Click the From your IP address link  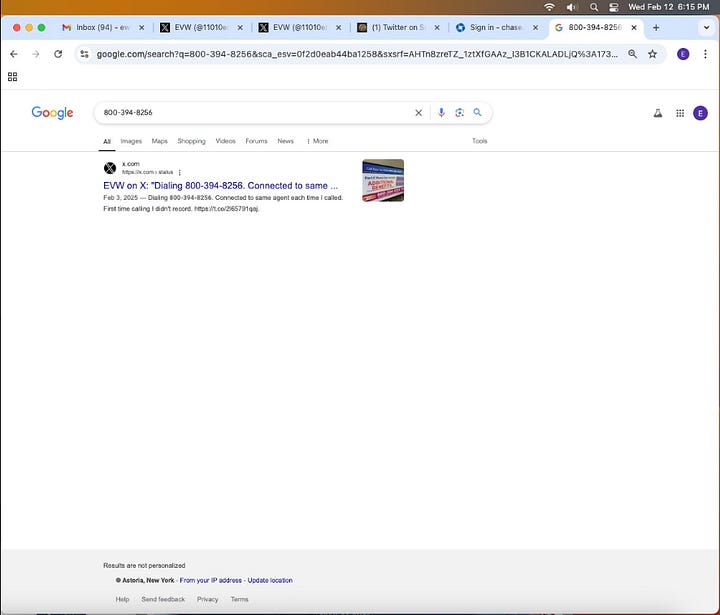coord(210,581)
